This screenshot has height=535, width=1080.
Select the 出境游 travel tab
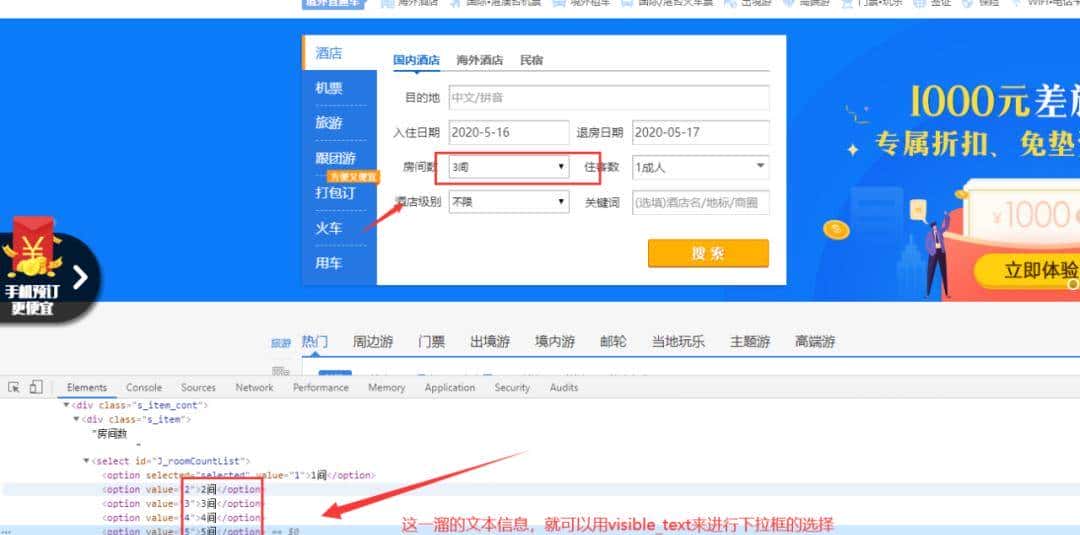coord(490,342)
